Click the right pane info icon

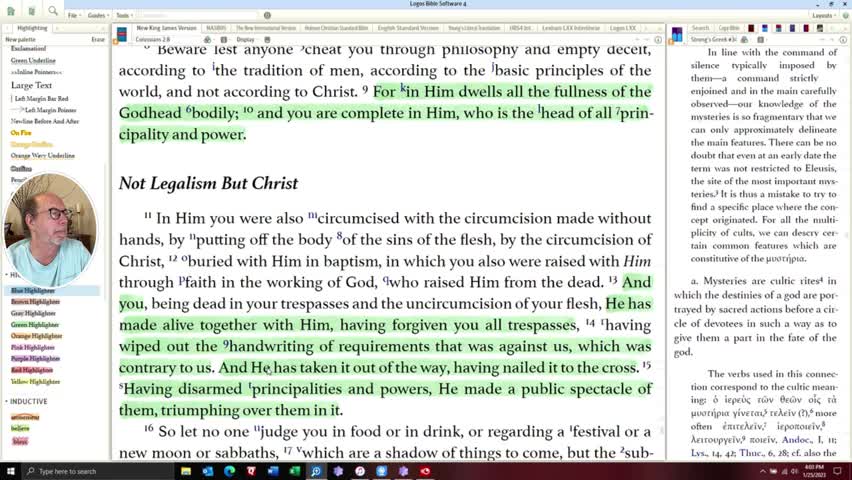(x=843, y=40)
